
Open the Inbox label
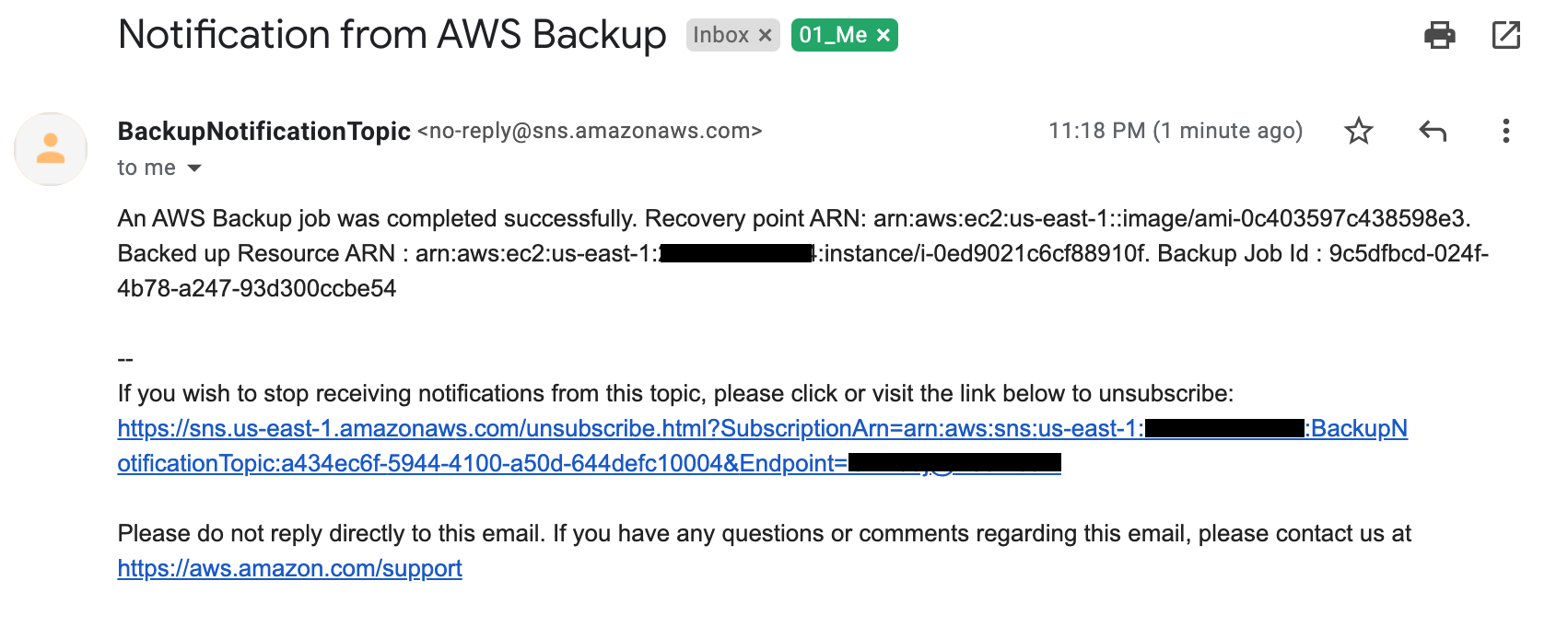pos(720,36)
